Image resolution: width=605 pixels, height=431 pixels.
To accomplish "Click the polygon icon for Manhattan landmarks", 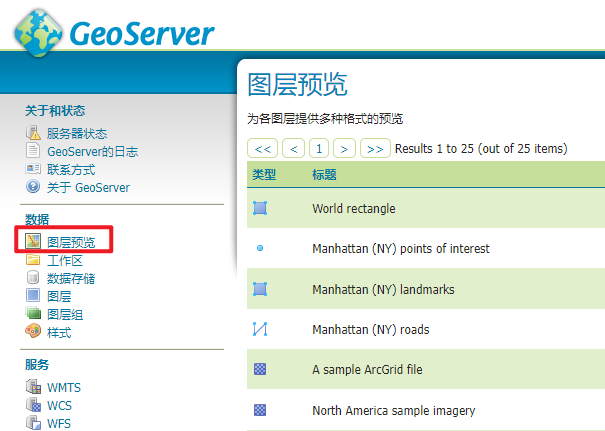I will (x=260, y=289).
